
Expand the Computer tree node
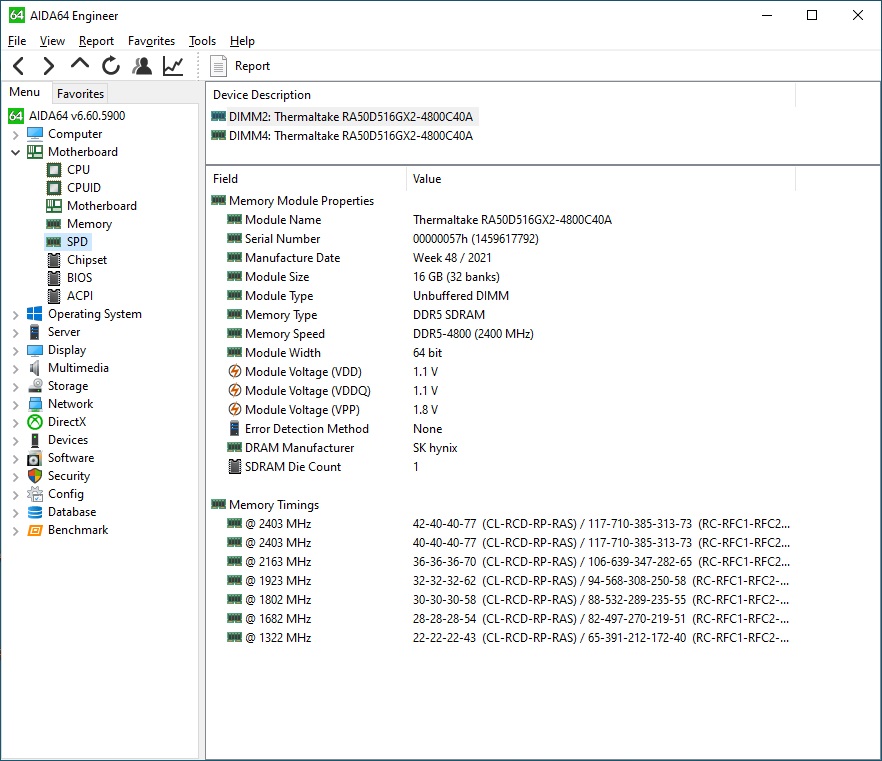15,134
